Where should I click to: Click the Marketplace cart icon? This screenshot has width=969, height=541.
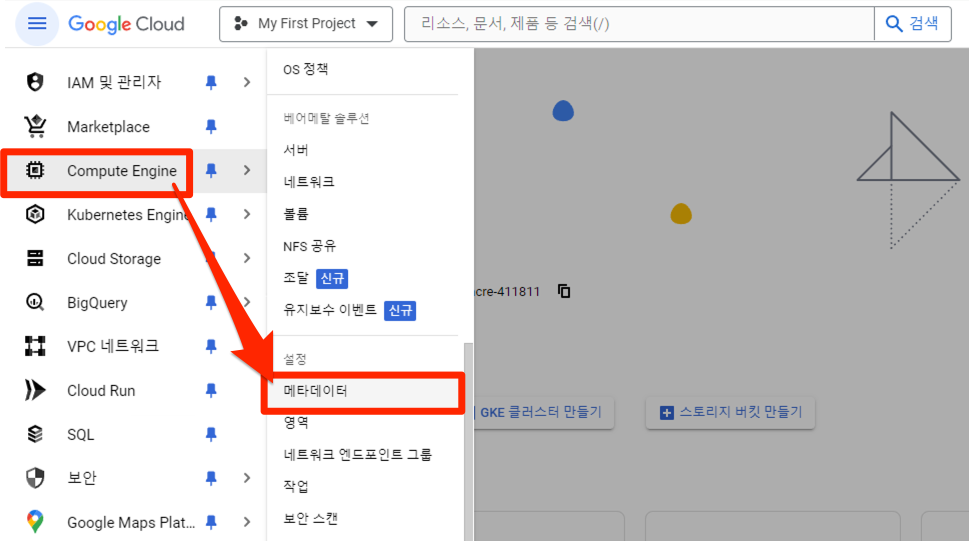(35, 126)
